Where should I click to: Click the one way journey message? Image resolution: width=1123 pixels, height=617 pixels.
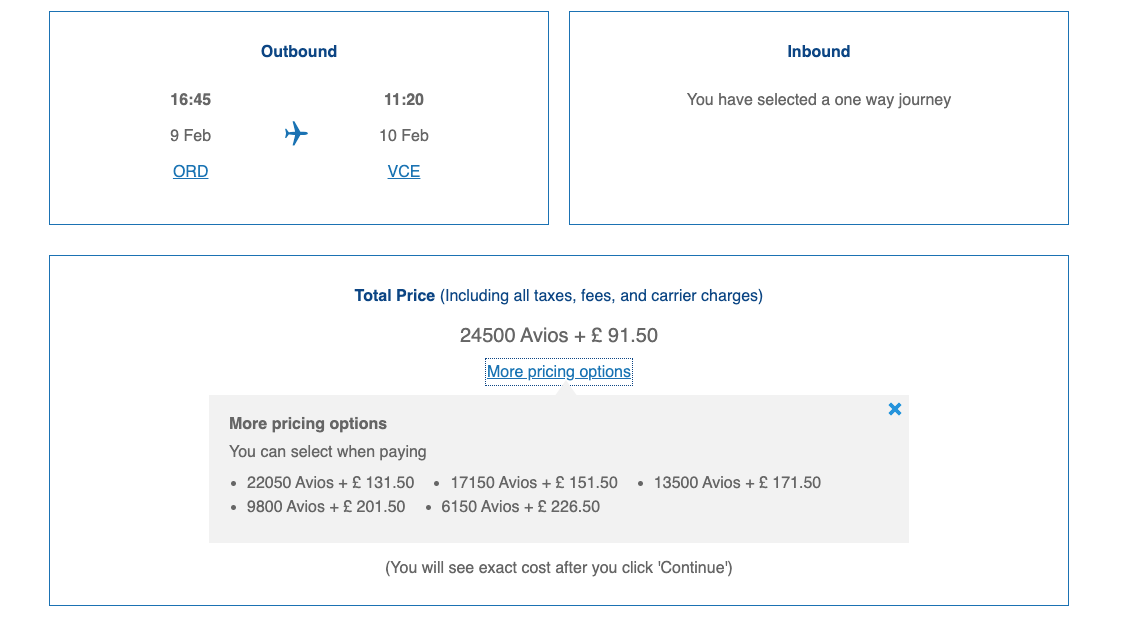(818, 99)
